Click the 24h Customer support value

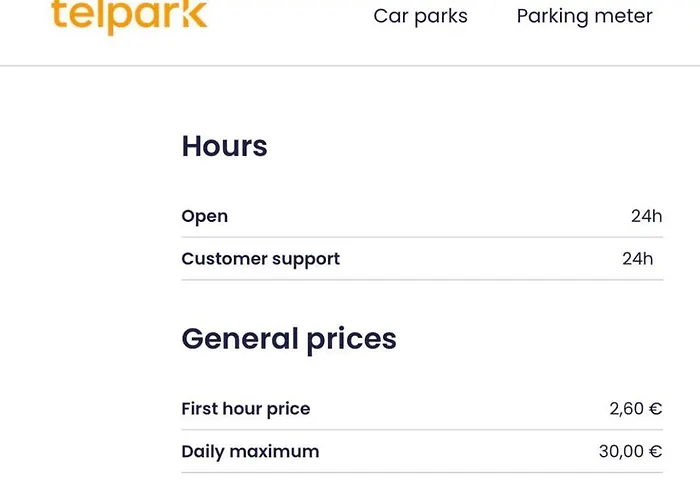(x=638, y=259)
